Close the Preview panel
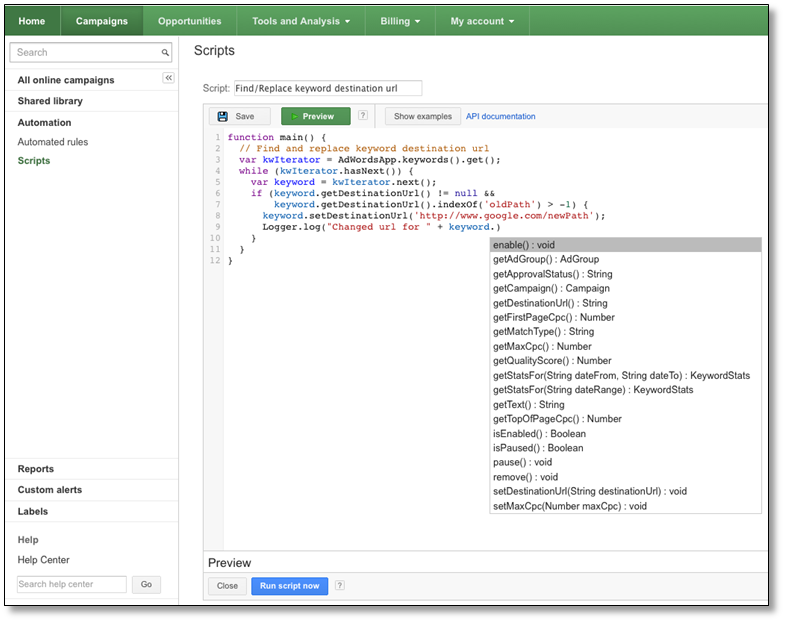785x622 pixels. point(227,586)
